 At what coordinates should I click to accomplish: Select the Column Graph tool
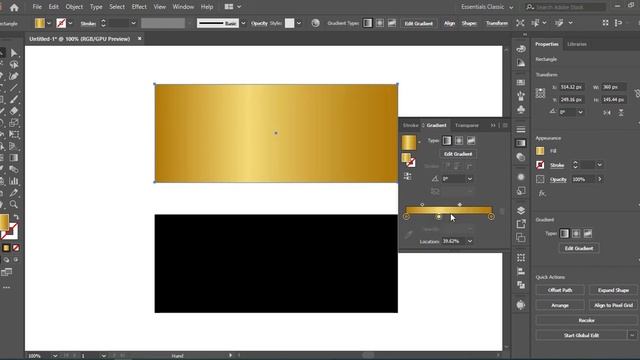click(x=13, y=181)
